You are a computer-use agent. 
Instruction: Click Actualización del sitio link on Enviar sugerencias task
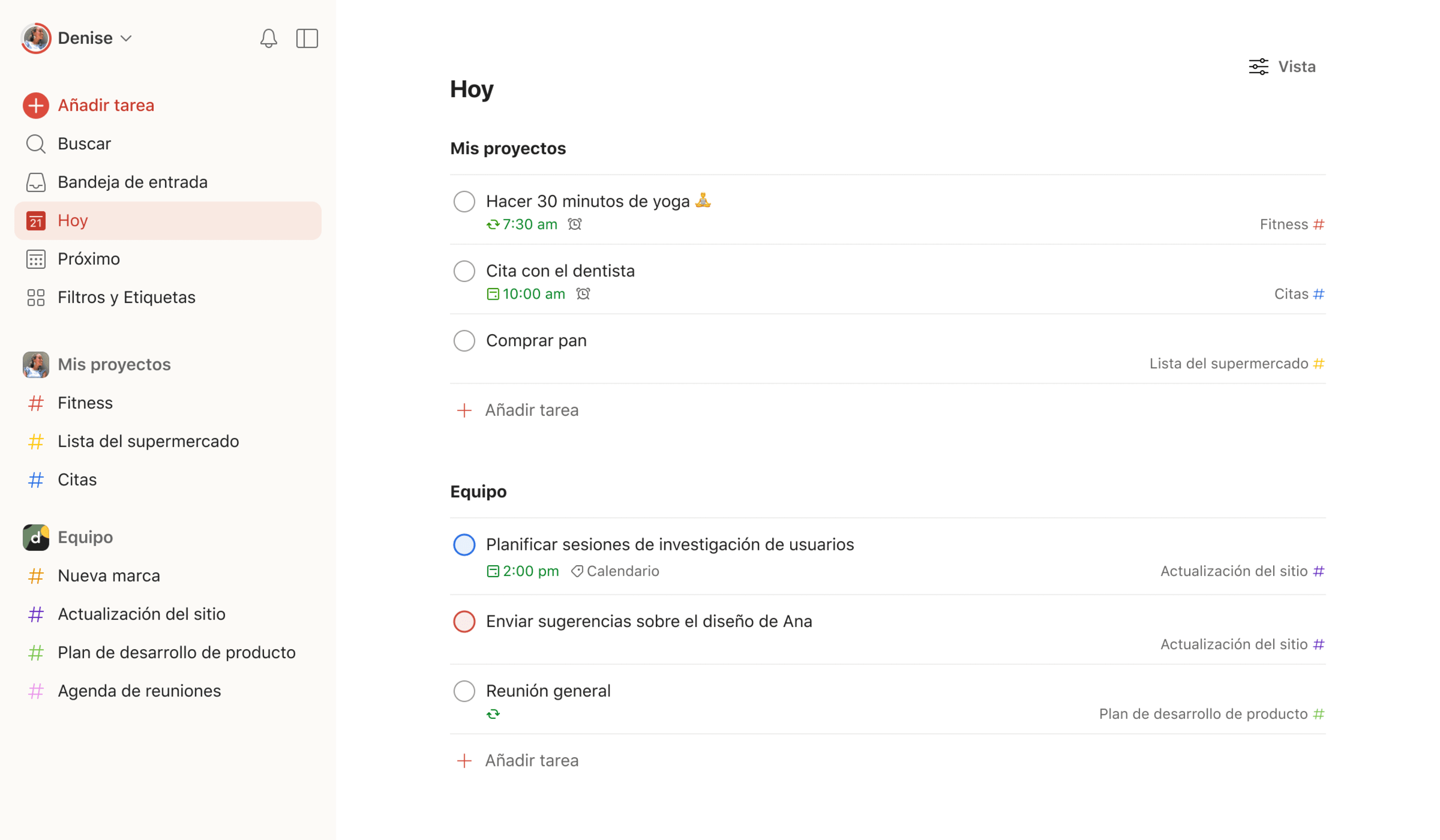click(x=1242, y=644)
